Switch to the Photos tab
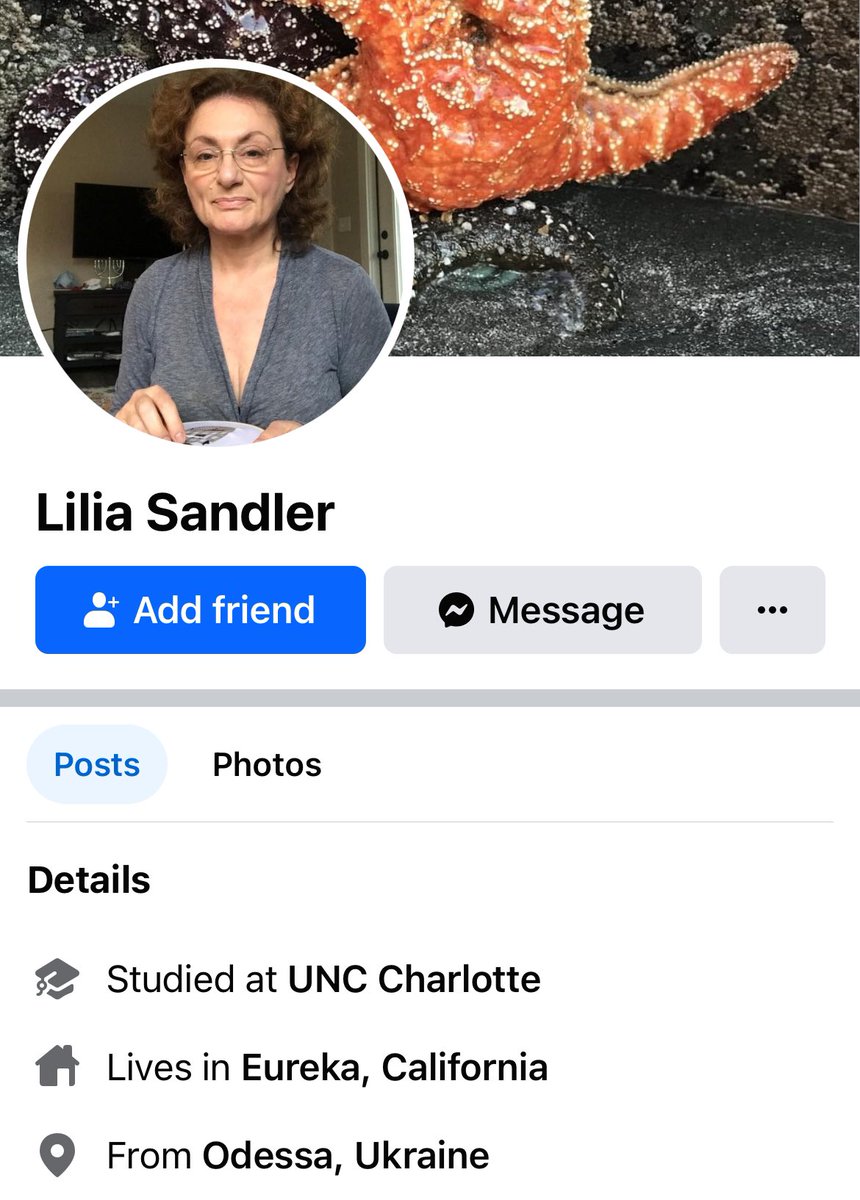This screenshot has height=1200, width=860. tap(267, 765)
